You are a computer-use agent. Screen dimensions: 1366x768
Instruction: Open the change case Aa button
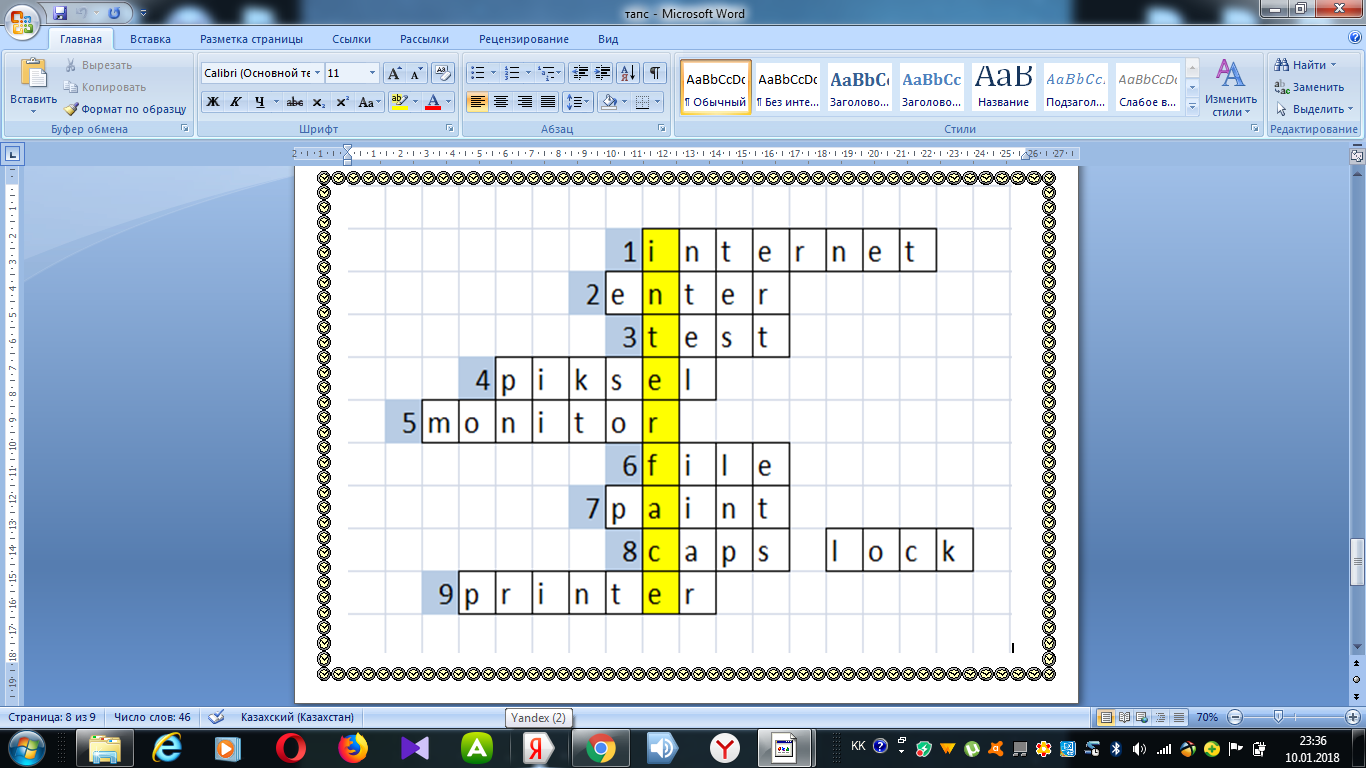click(x=369, y=102)
